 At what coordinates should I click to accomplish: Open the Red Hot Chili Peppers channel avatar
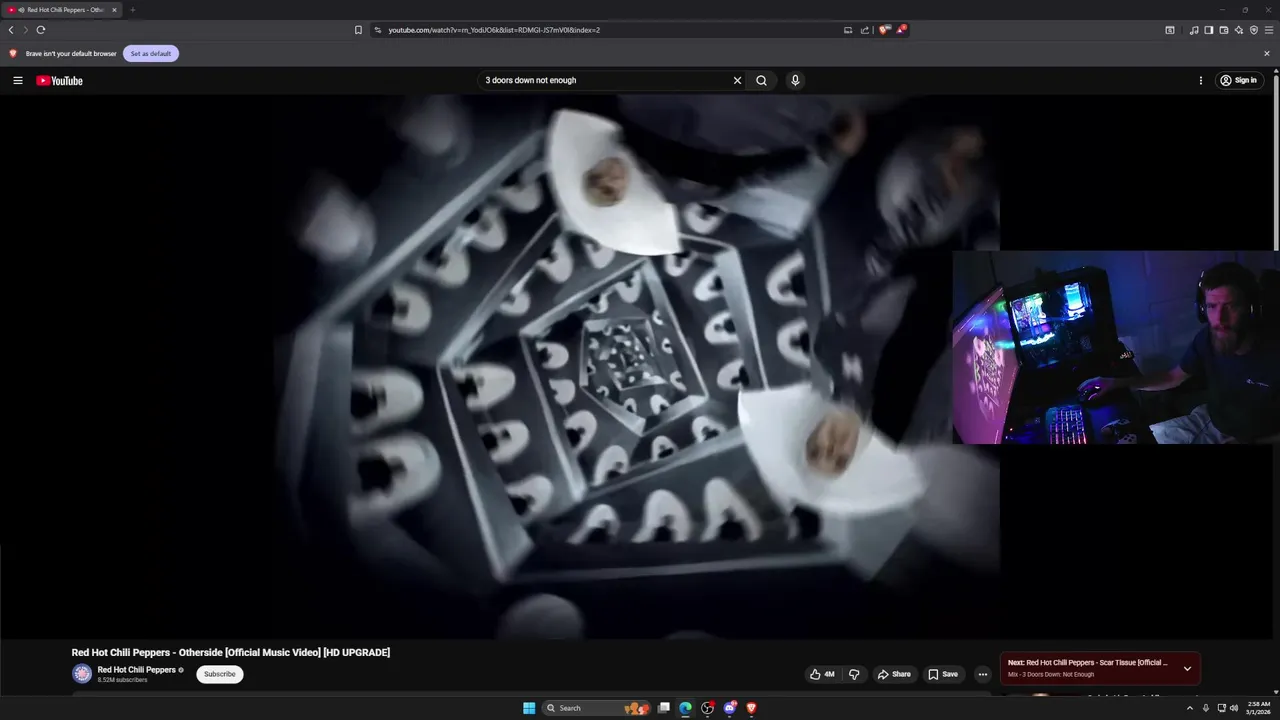point(82,674)
